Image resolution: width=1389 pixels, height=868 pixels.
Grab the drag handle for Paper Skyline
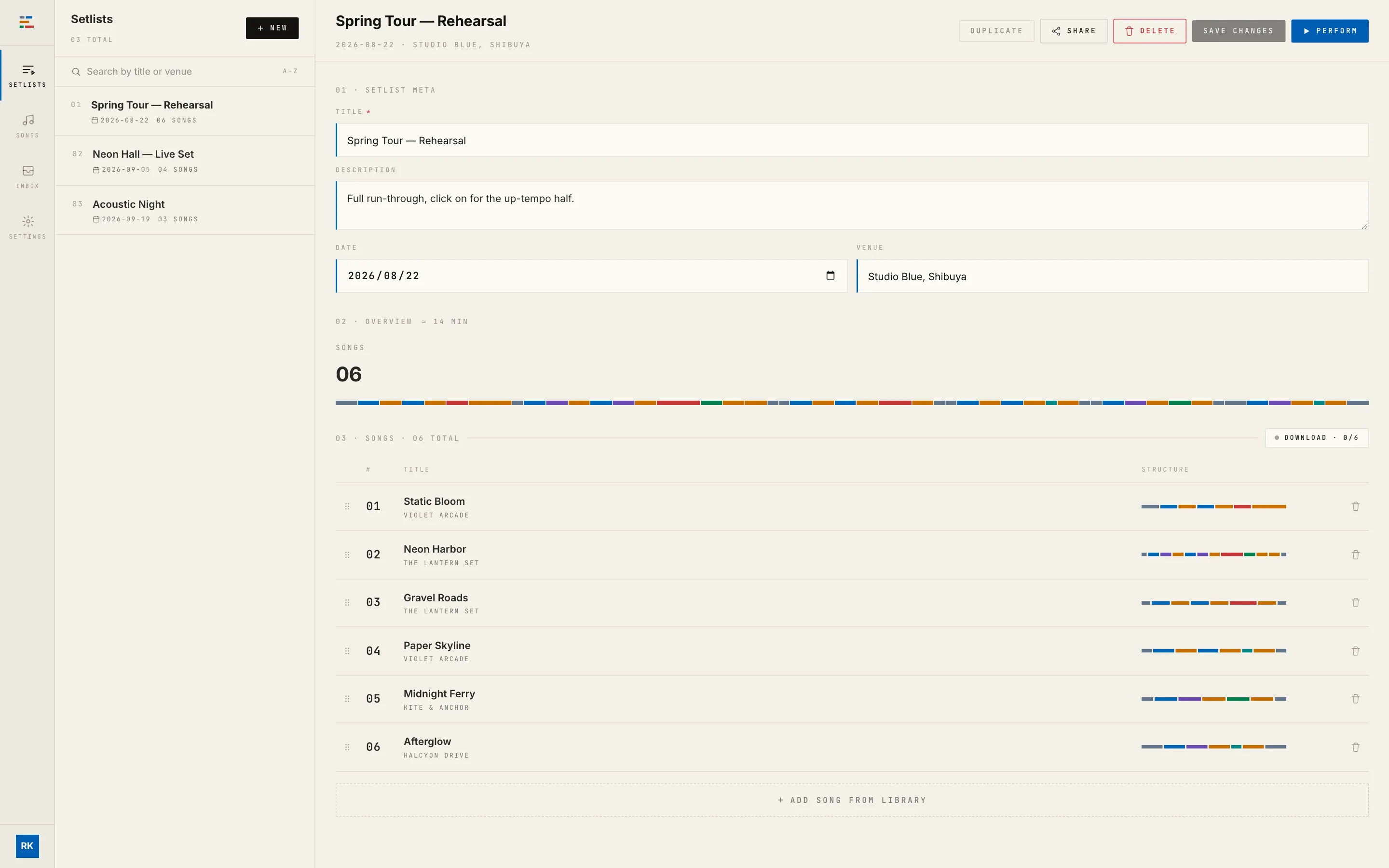pyautogui.click(x=347, y=651)
